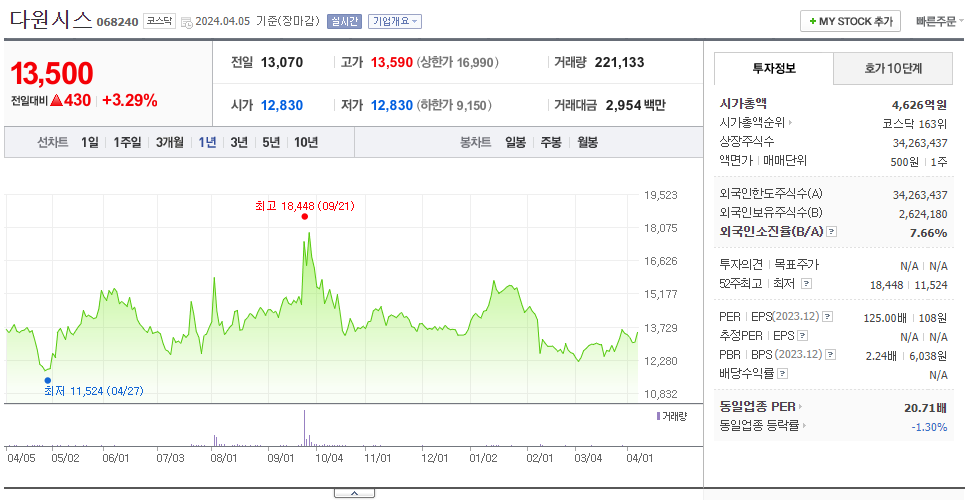Open the 동일업종 PER link

[757, 407]
